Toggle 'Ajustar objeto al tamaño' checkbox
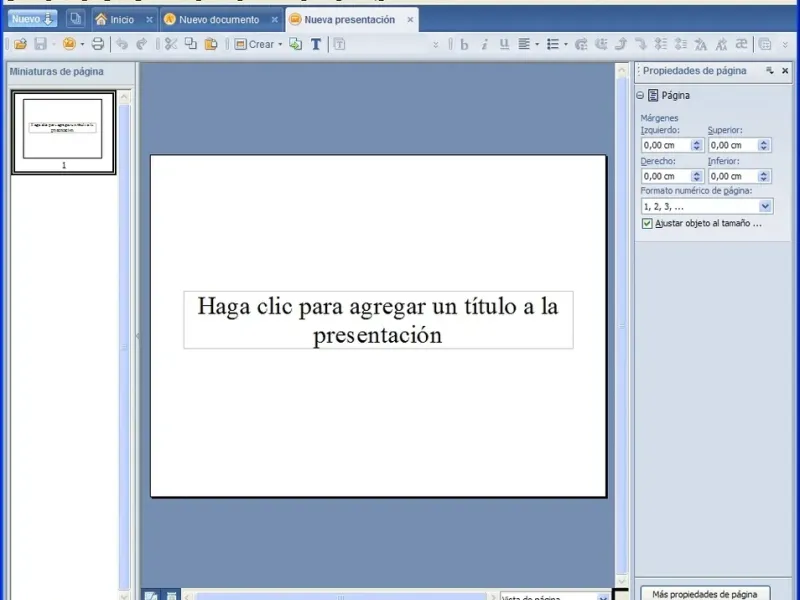The width and height of the screenshot is (800, 600). 648,224
